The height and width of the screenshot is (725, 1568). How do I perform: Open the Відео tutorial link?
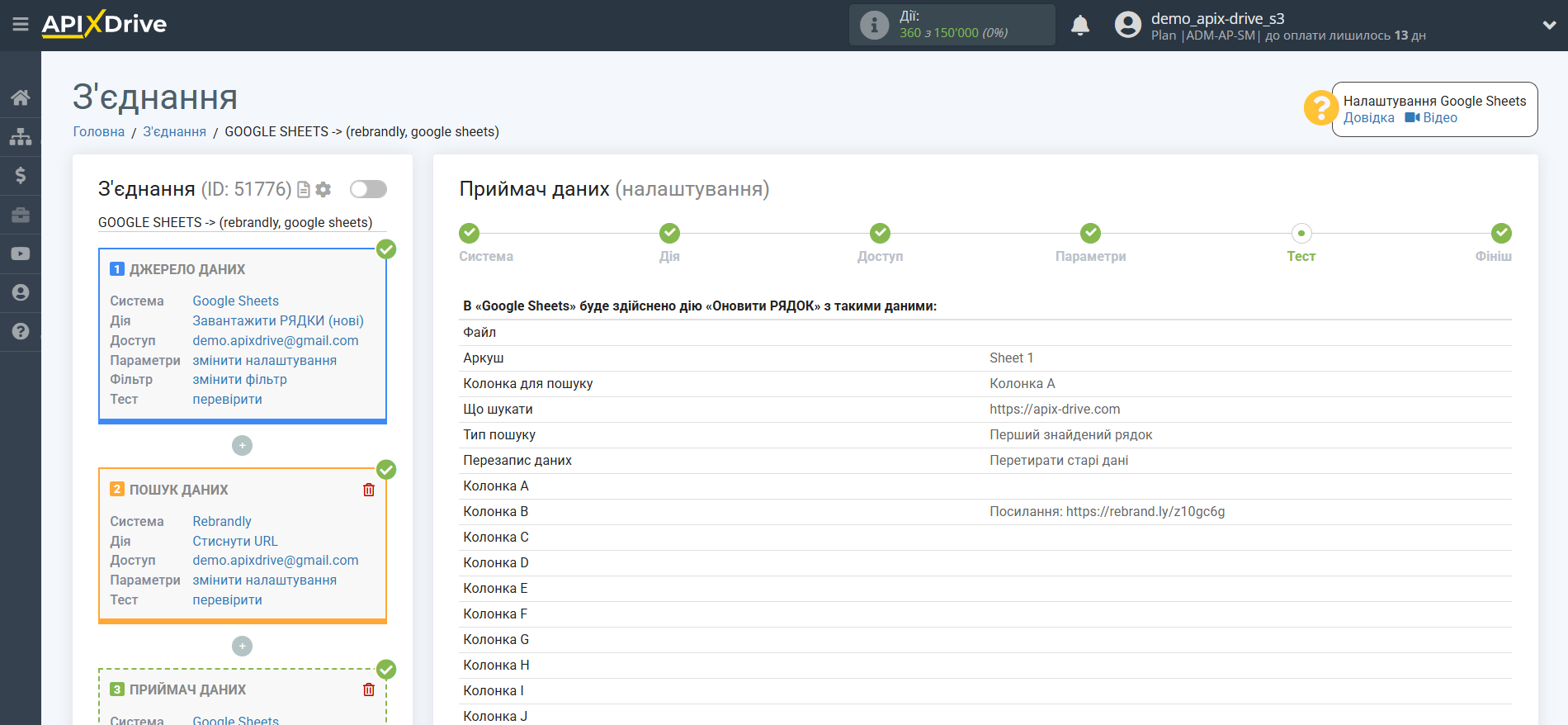tap(1431, 118)
